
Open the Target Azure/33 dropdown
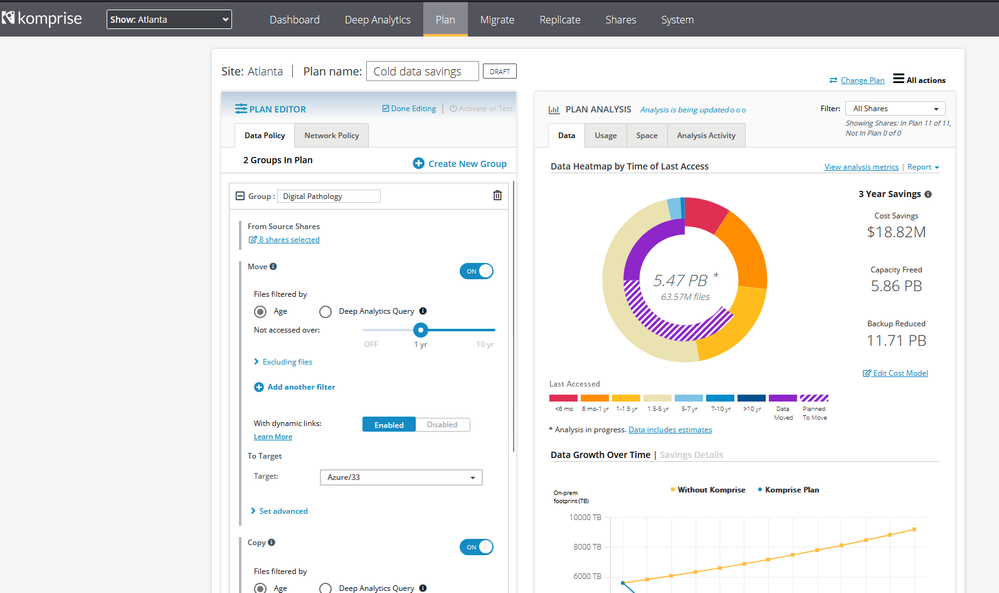click(x=401, y=477)
